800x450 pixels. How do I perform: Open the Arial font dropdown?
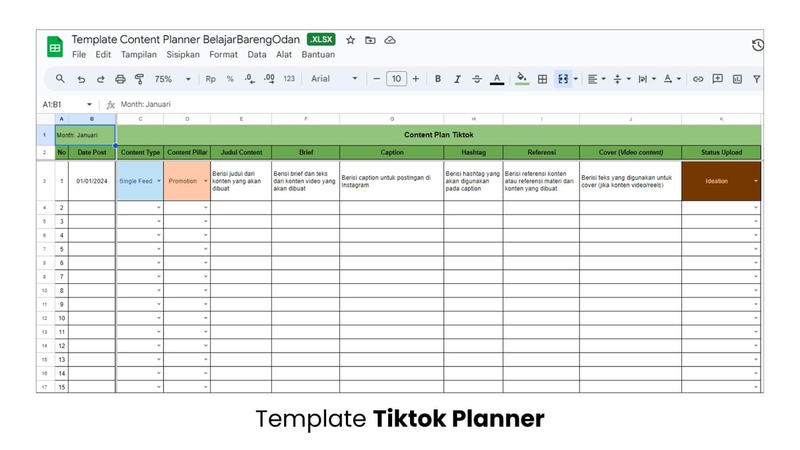pos(334,79)
